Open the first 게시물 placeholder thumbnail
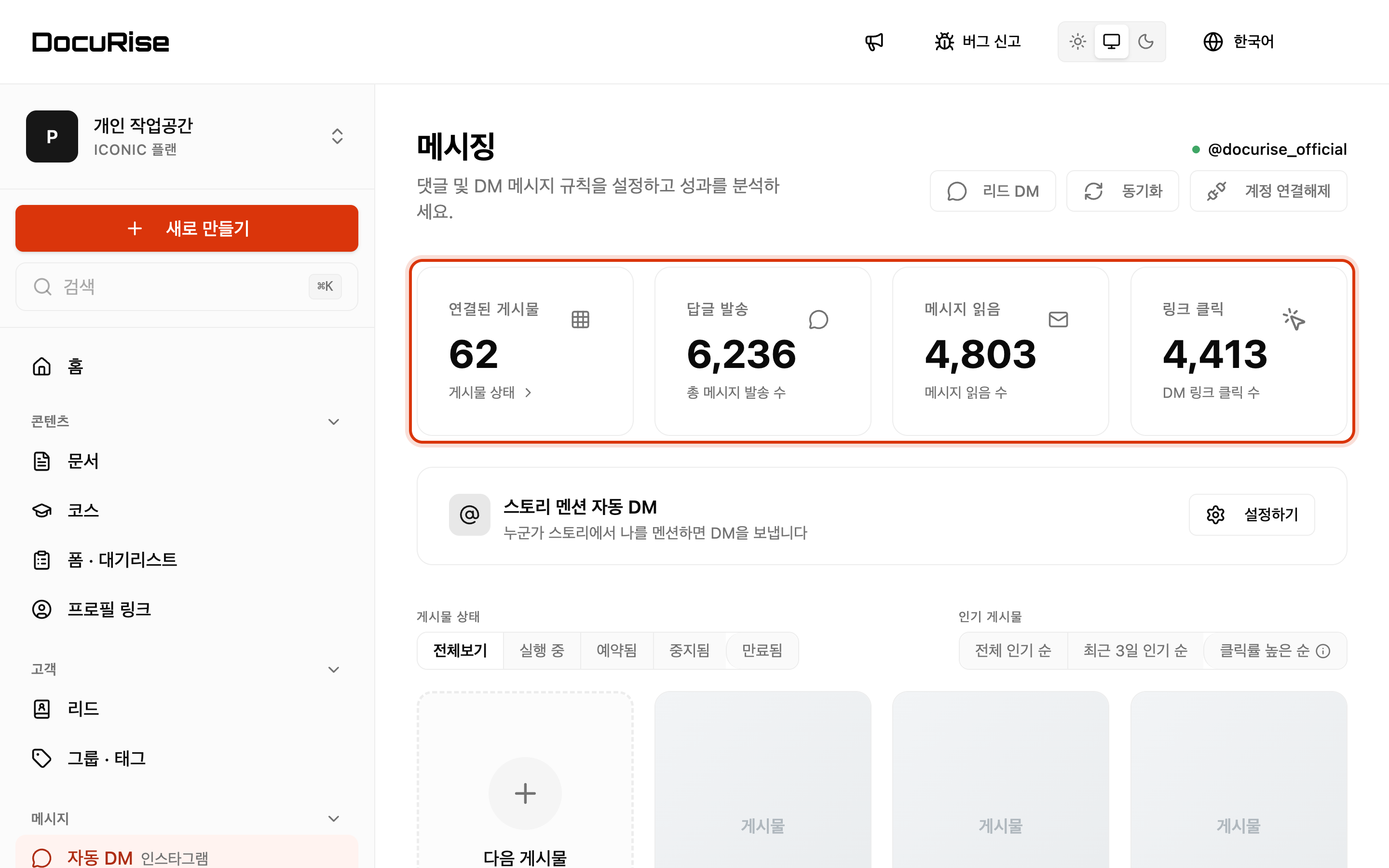 [762, 780]
